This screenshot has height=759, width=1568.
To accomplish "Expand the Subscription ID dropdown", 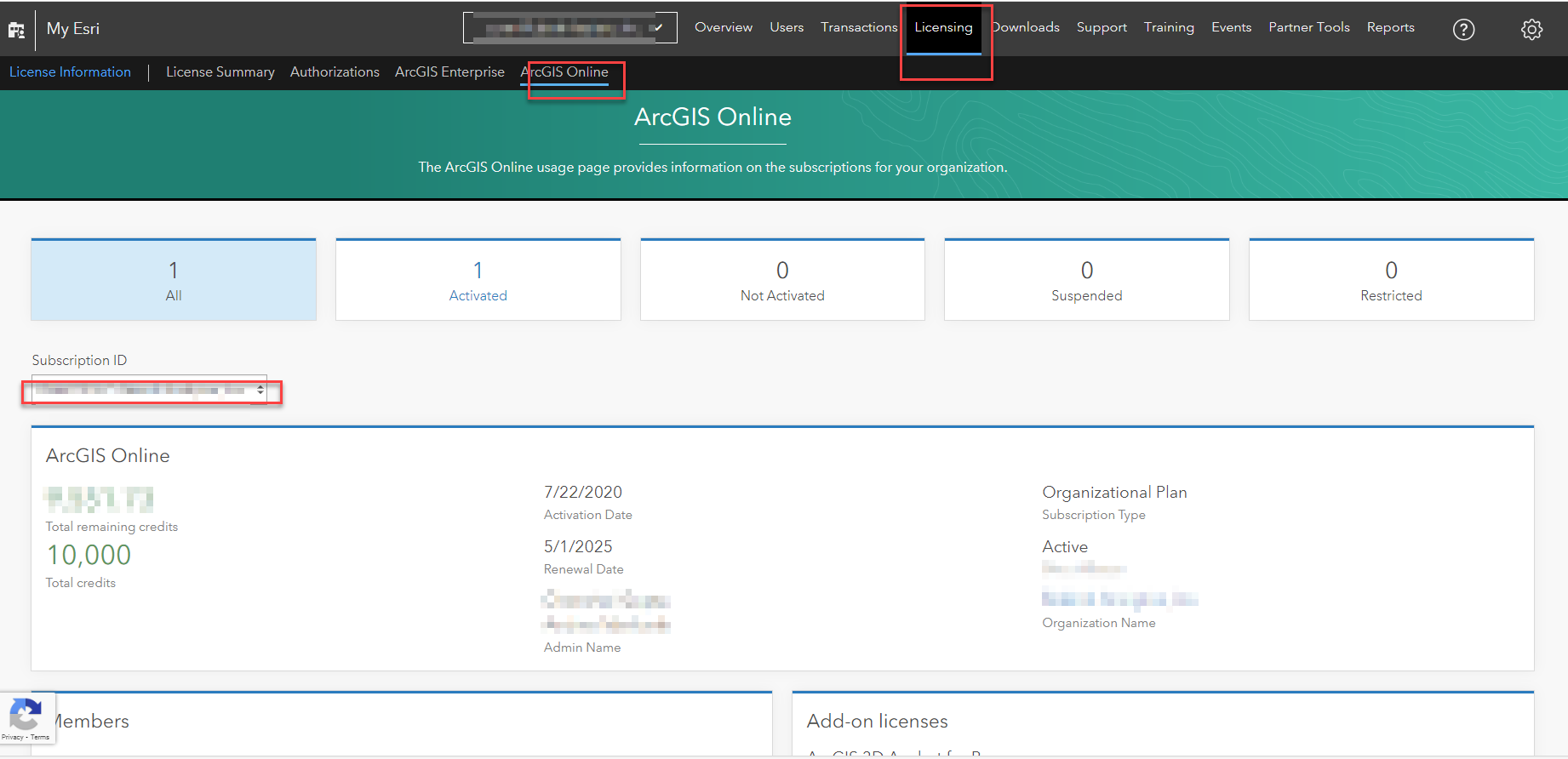I will 149,390.
